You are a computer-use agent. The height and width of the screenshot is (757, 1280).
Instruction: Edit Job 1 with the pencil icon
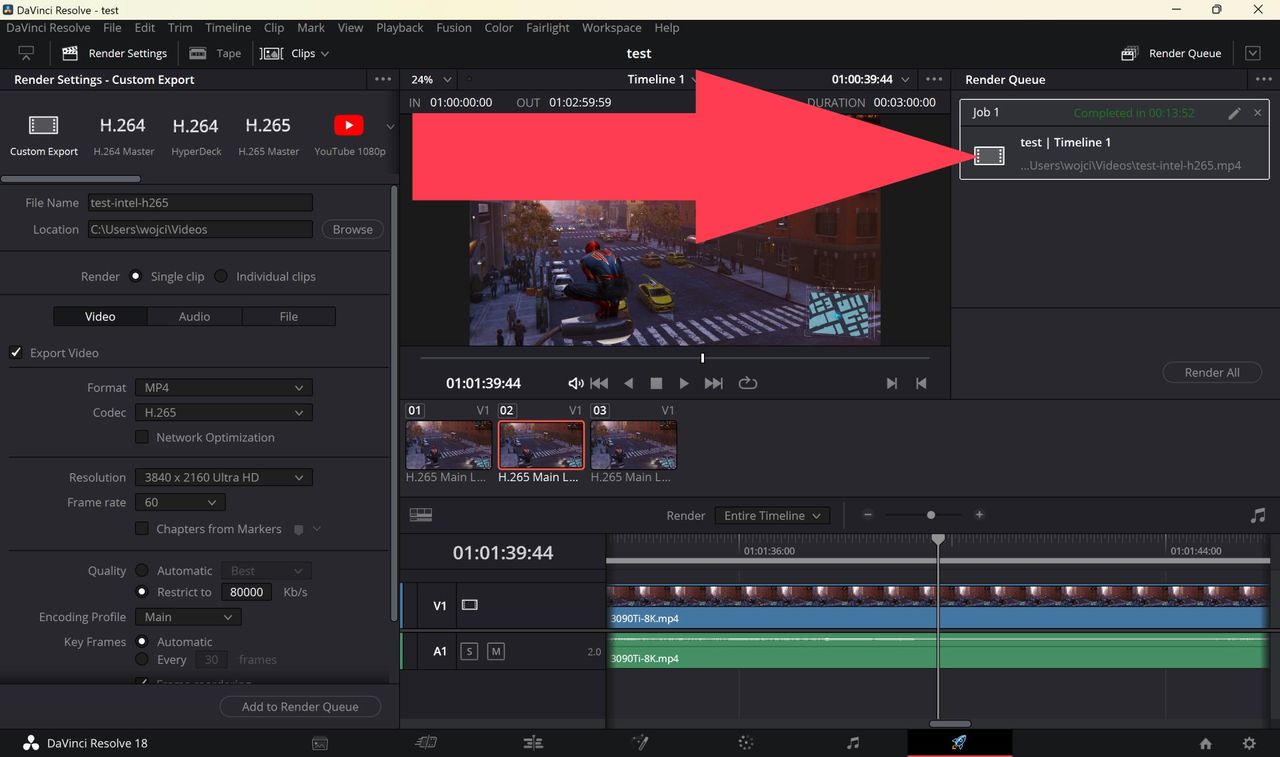pyautogui.click(x=1234, y=113)
